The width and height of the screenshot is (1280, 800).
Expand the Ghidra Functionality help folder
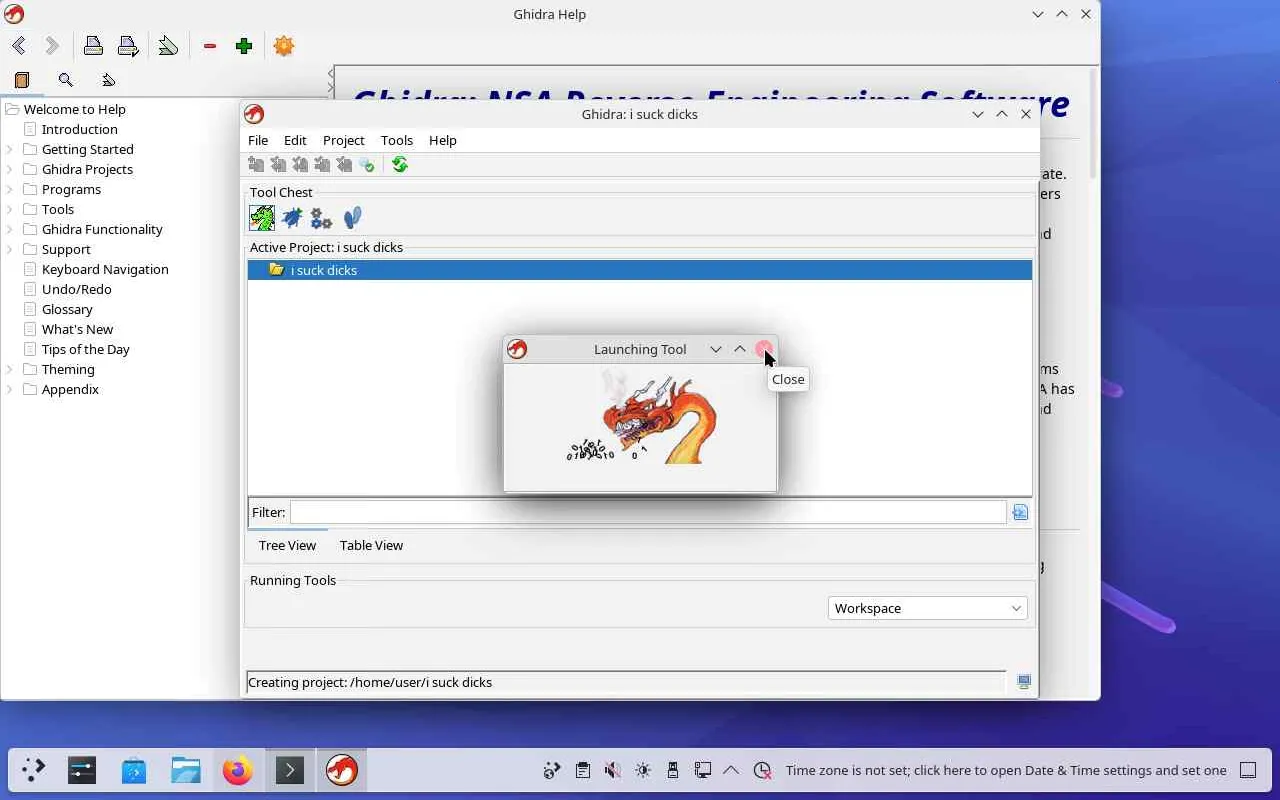[x=9, y=229]
